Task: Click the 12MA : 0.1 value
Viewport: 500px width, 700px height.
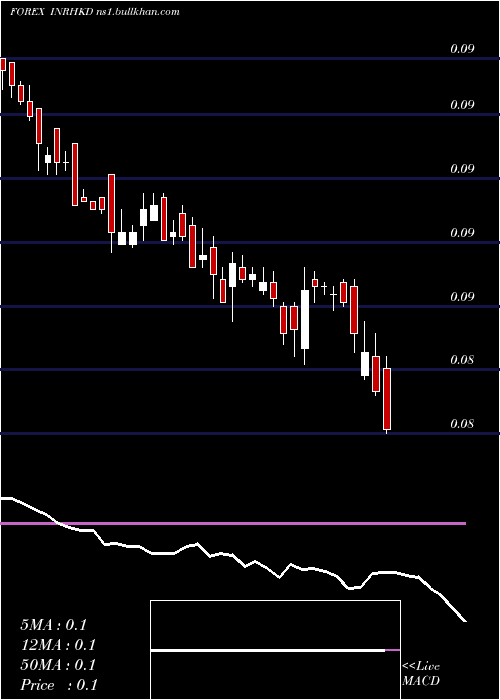Action: pyautogui.click(x=58, y=645)
